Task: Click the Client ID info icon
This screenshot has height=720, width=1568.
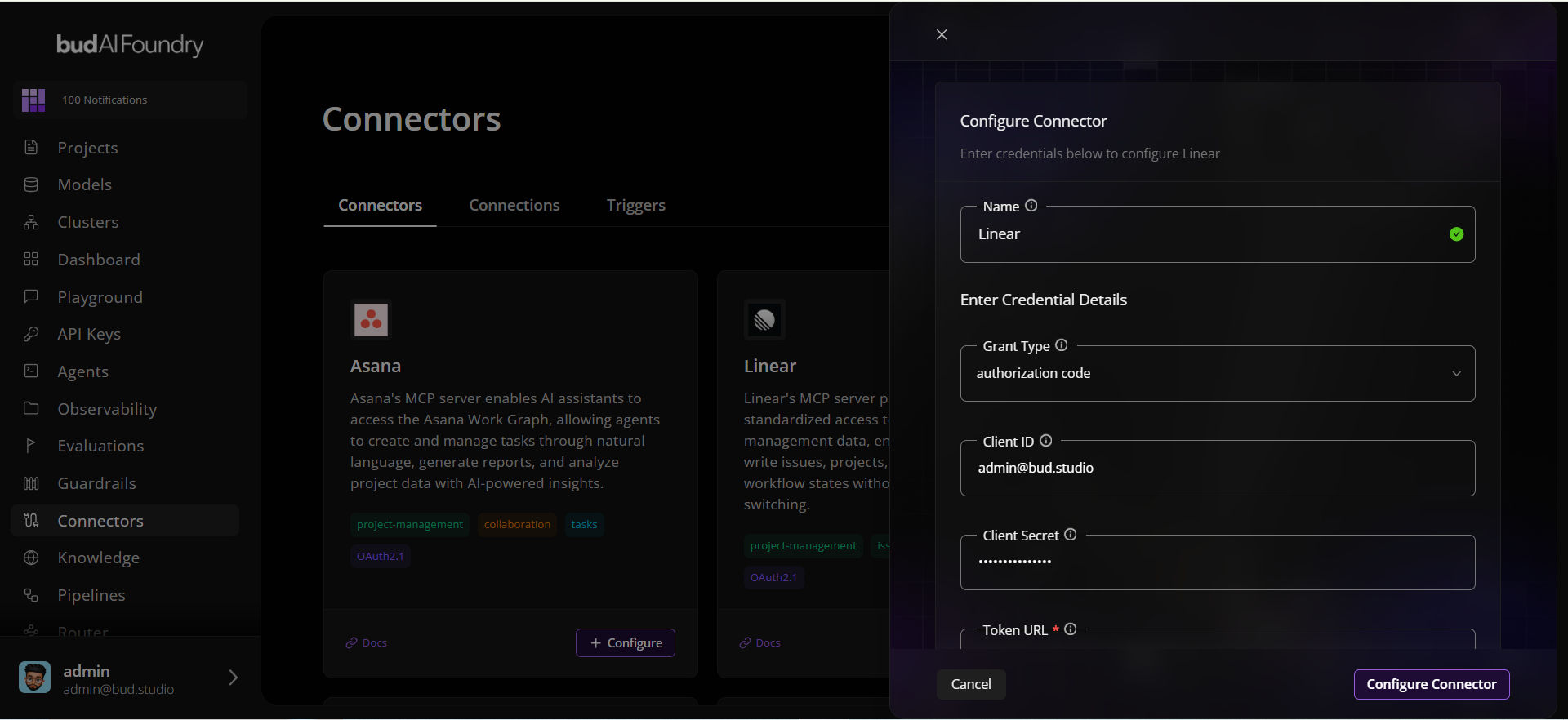Action: pos(1045,441)
